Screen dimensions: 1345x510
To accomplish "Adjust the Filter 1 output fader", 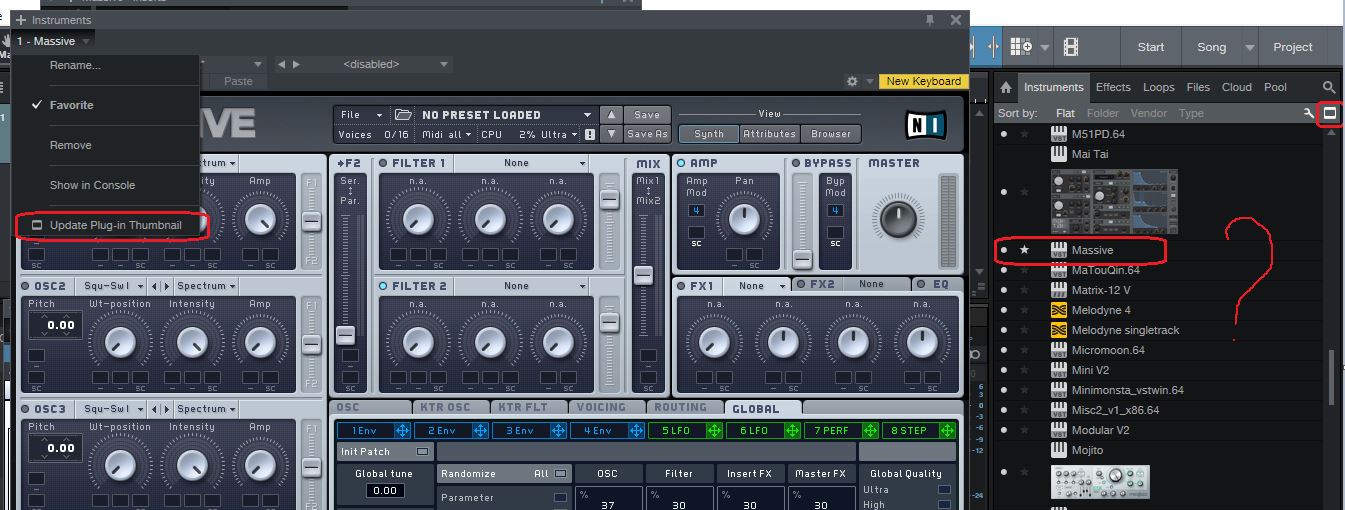I will point(609,199).
